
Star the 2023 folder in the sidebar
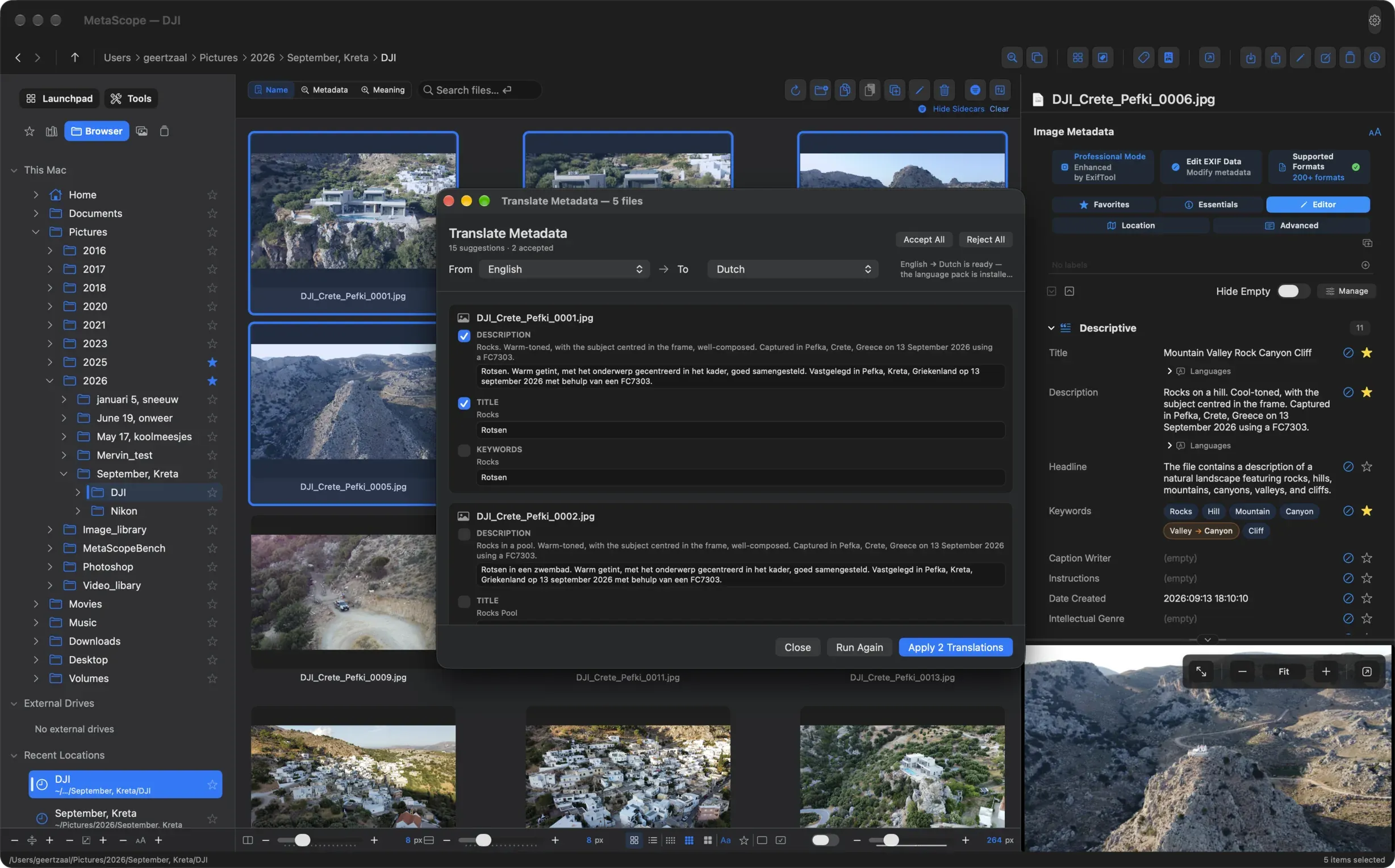click(x=212, y=343)
